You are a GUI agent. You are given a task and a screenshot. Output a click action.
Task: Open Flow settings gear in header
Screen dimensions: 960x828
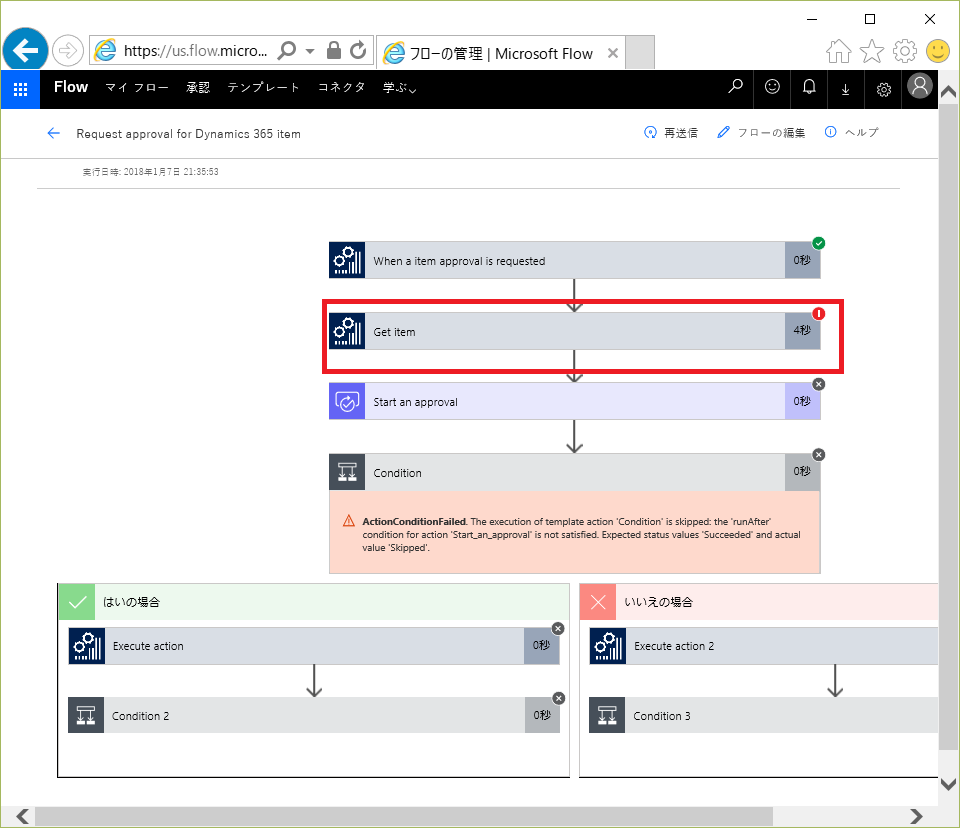[x=883, y=89]
